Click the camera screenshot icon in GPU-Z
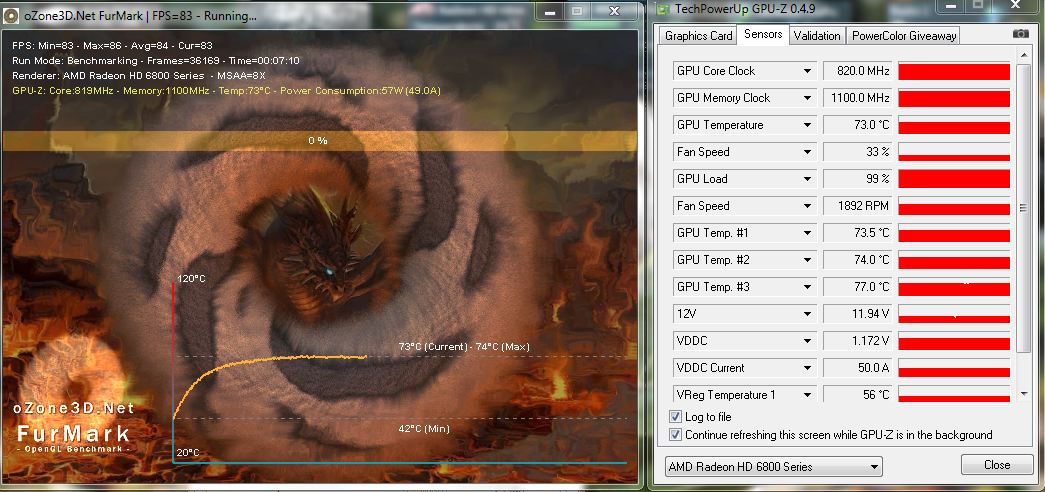This screenshot has height=492, width=1045. [x=1020, y=34]
